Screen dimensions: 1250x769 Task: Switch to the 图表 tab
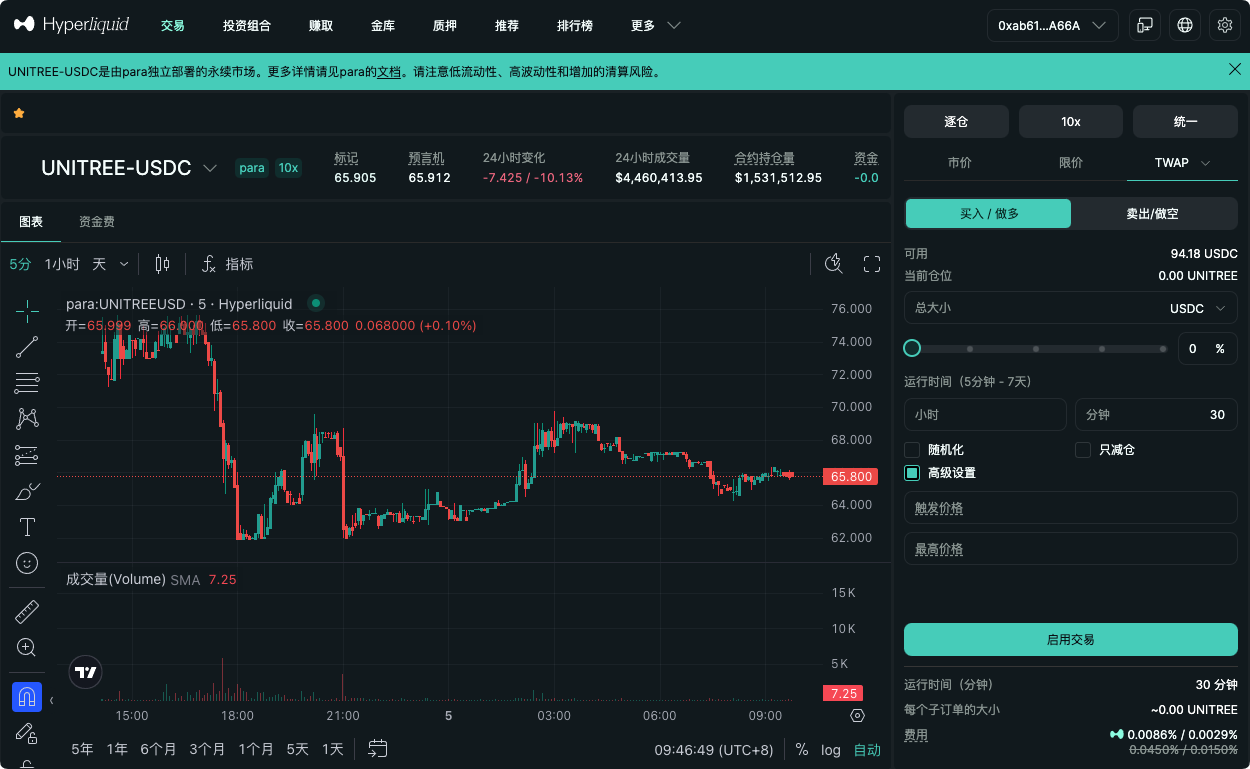31,222
